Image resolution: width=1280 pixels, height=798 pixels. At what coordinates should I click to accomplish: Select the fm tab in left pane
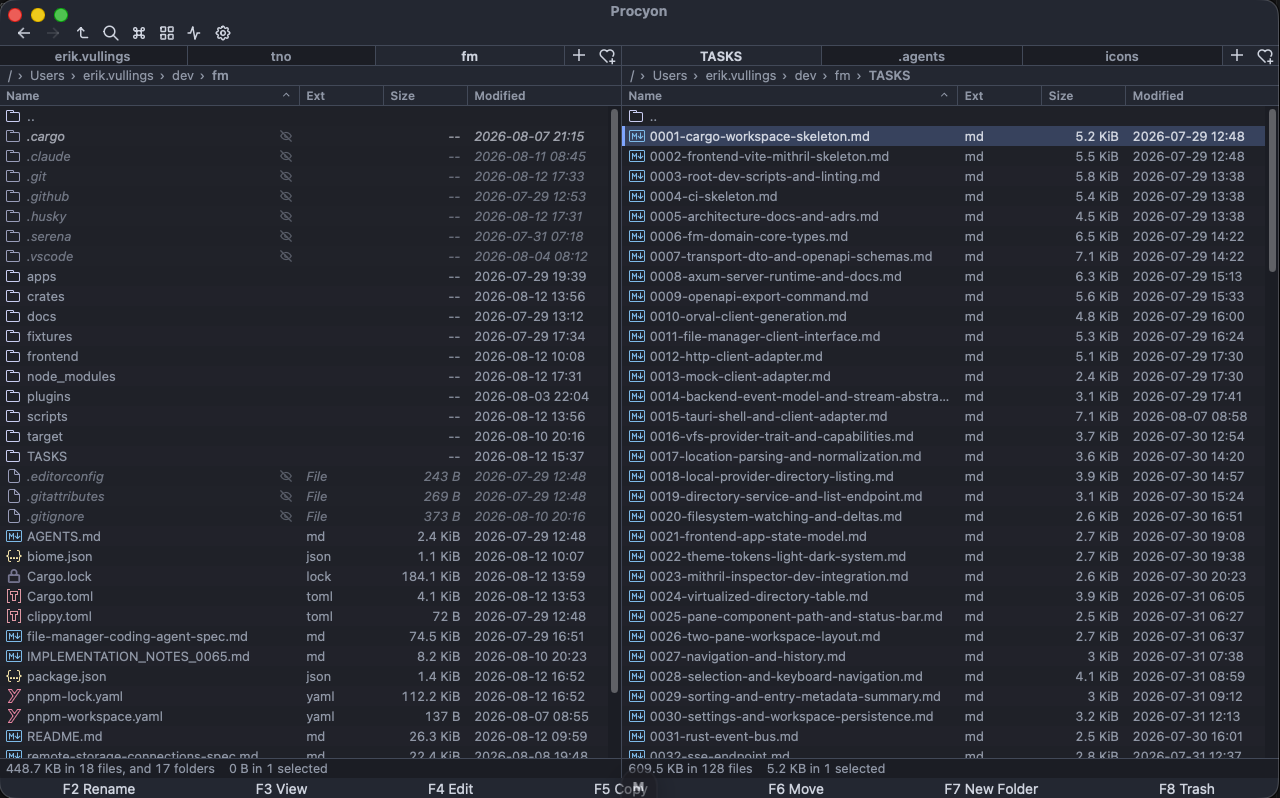[x=469, y=56]
